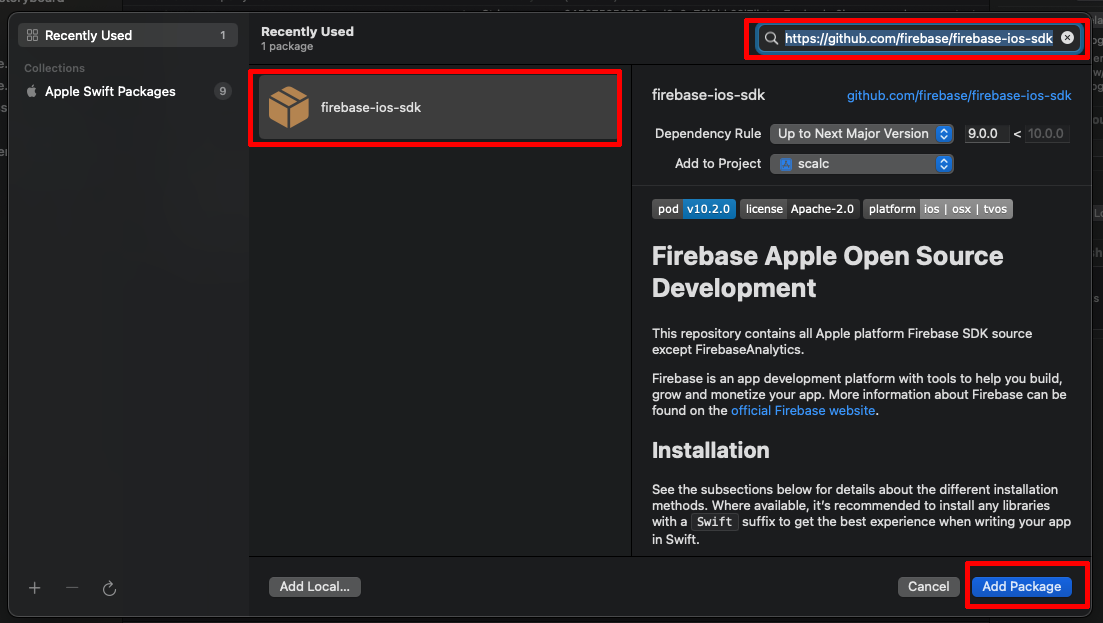This screenshot has width=1103, height=623.
Task: Refresh package collections
Action: (109, 588)
